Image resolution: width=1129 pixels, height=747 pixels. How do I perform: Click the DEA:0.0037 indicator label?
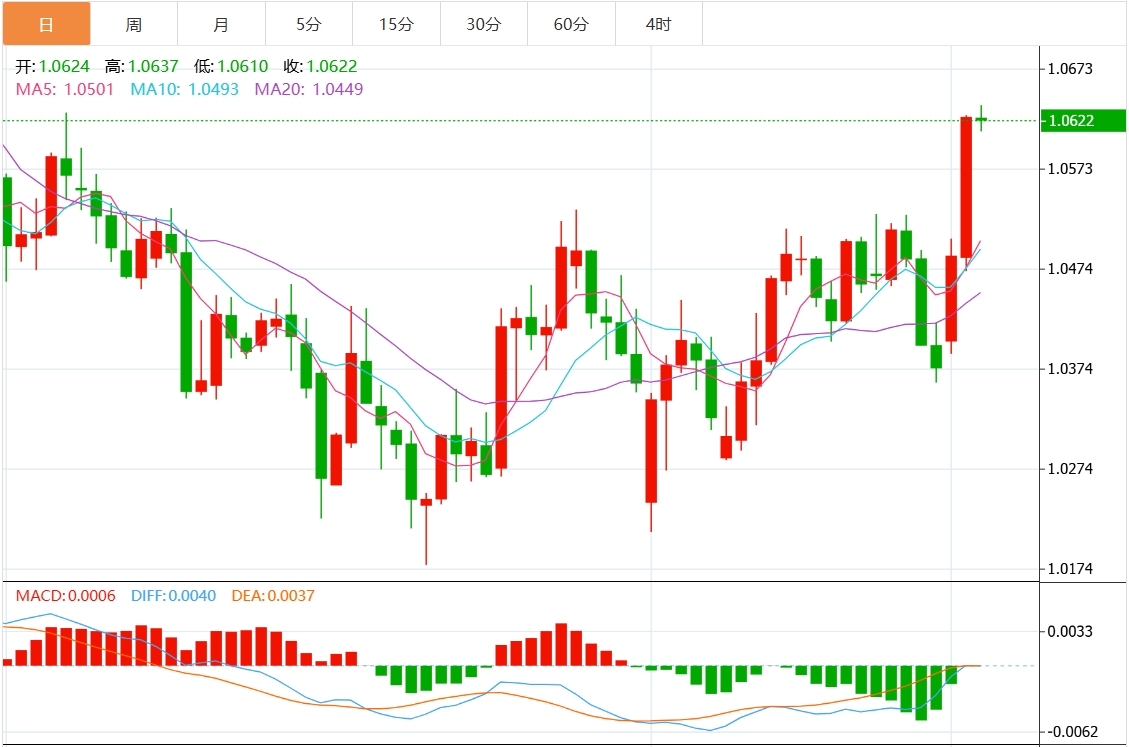(273, 596)
